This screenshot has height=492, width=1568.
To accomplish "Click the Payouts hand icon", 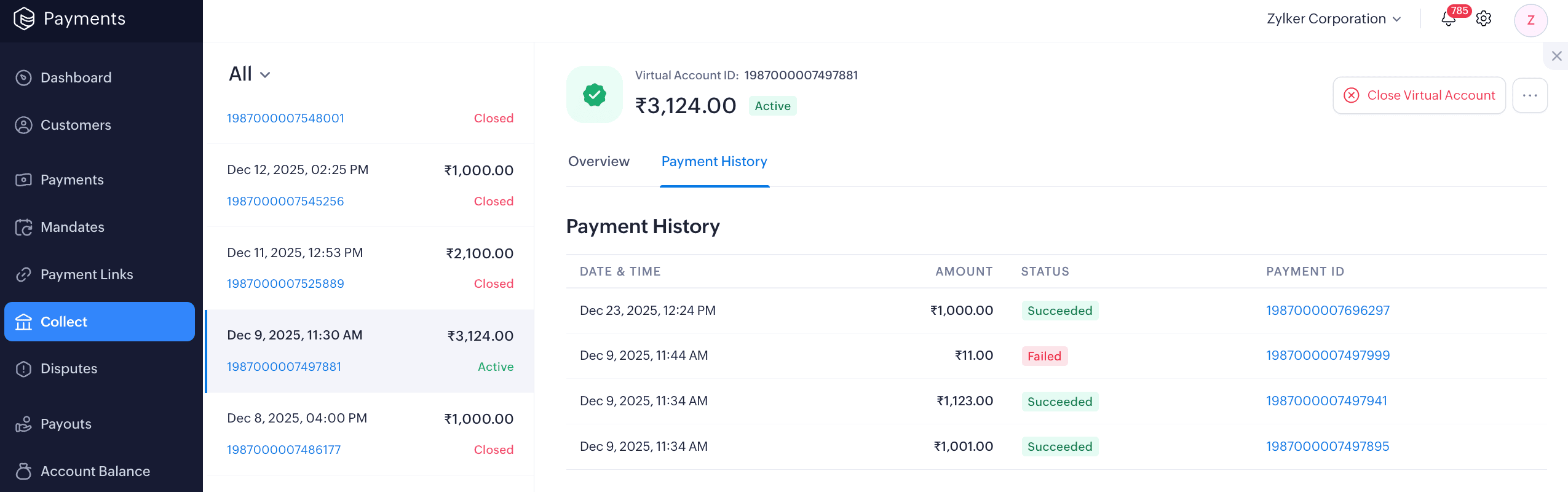I will pyautogui.click(x=23, y=424).
